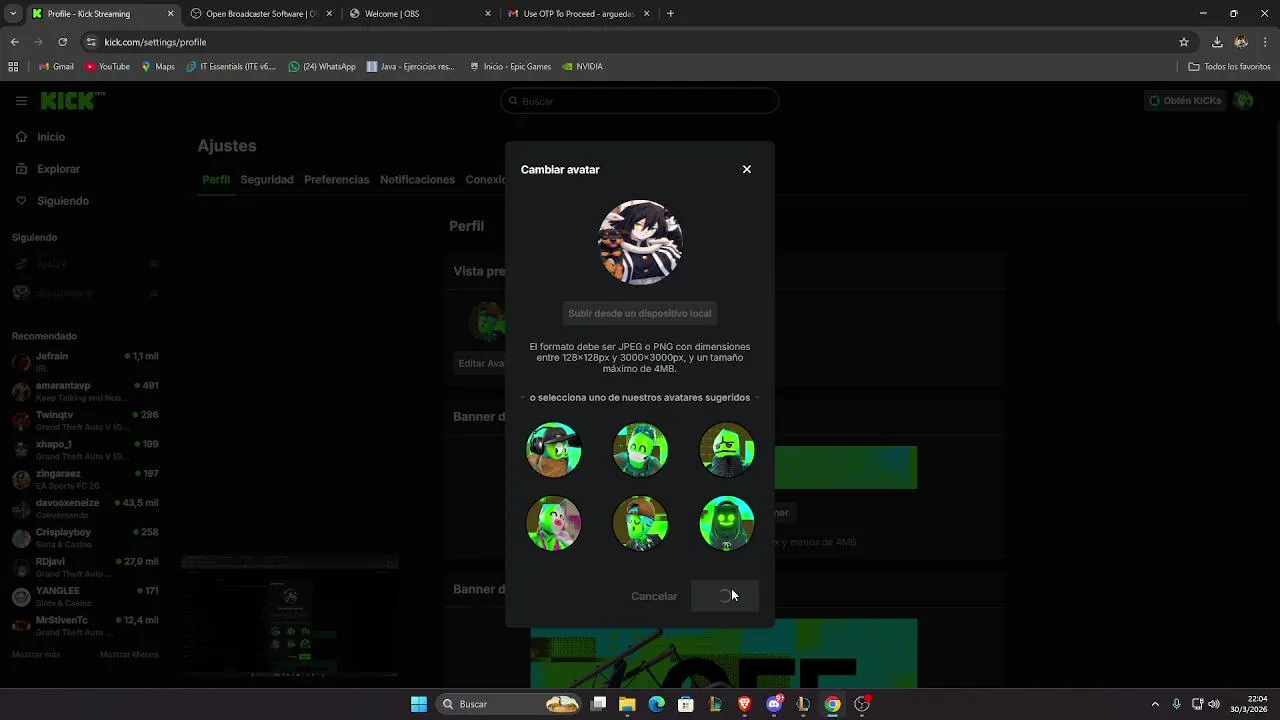This screenshot has height=720, width=1280.
Task: Click Mostrar Menos in the sidebar
Action: [129, 654]
